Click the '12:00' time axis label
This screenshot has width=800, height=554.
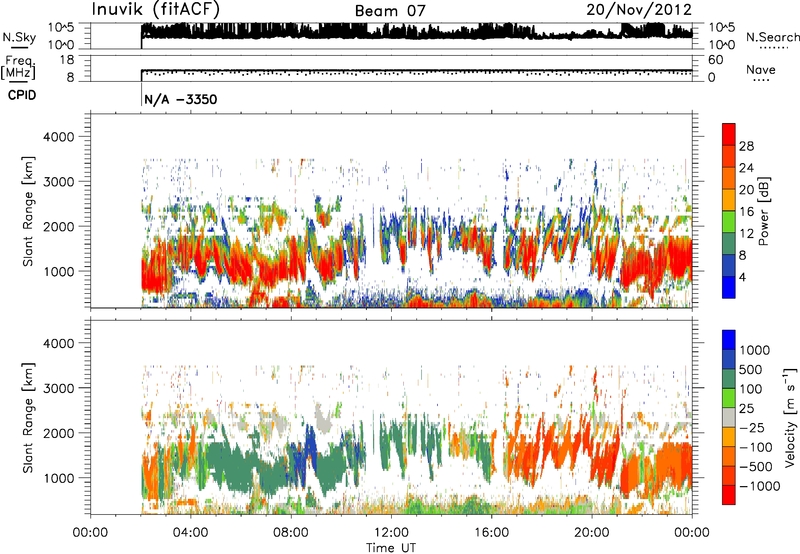click(391, 533)
